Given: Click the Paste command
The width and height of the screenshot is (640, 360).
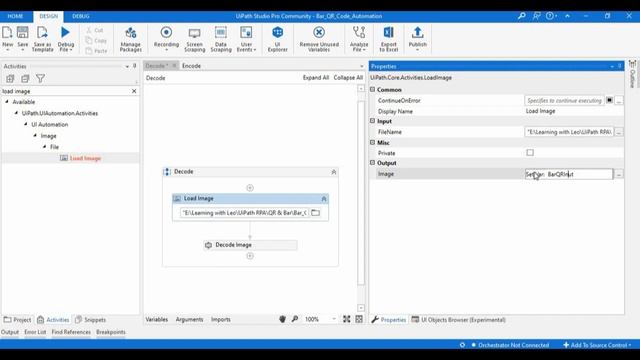Looking at the screenshot, I should (x=96, y=51).
